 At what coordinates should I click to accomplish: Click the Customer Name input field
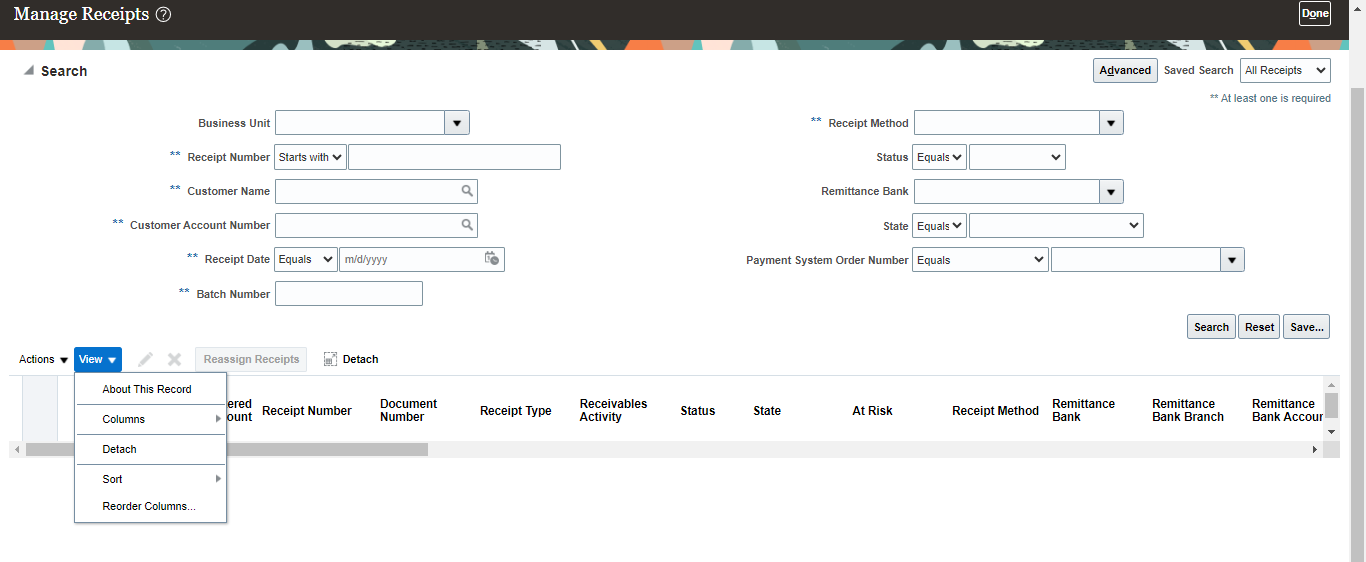pos(367,191)
